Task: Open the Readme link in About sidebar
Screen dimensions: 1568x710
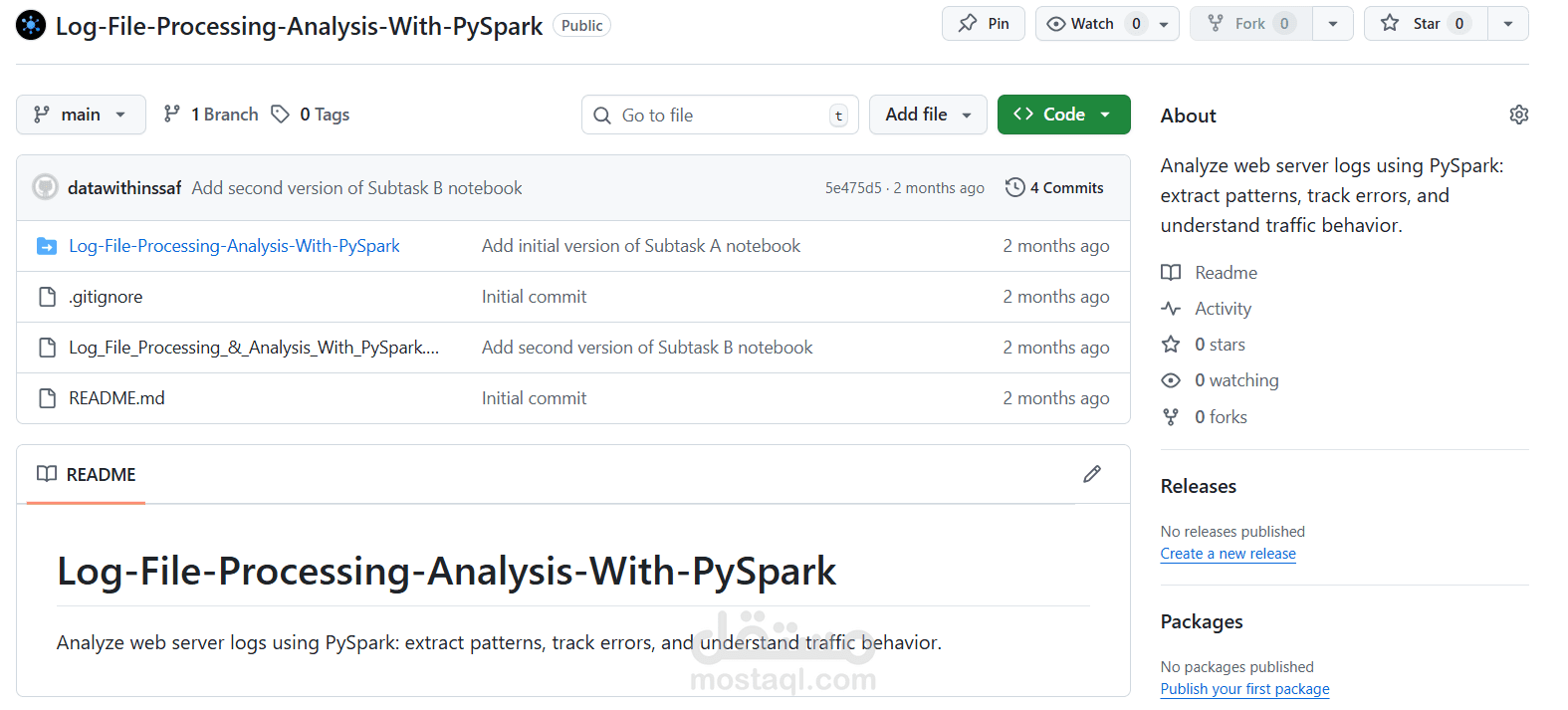Action: pyautogui.click(x=1226, y=273)
